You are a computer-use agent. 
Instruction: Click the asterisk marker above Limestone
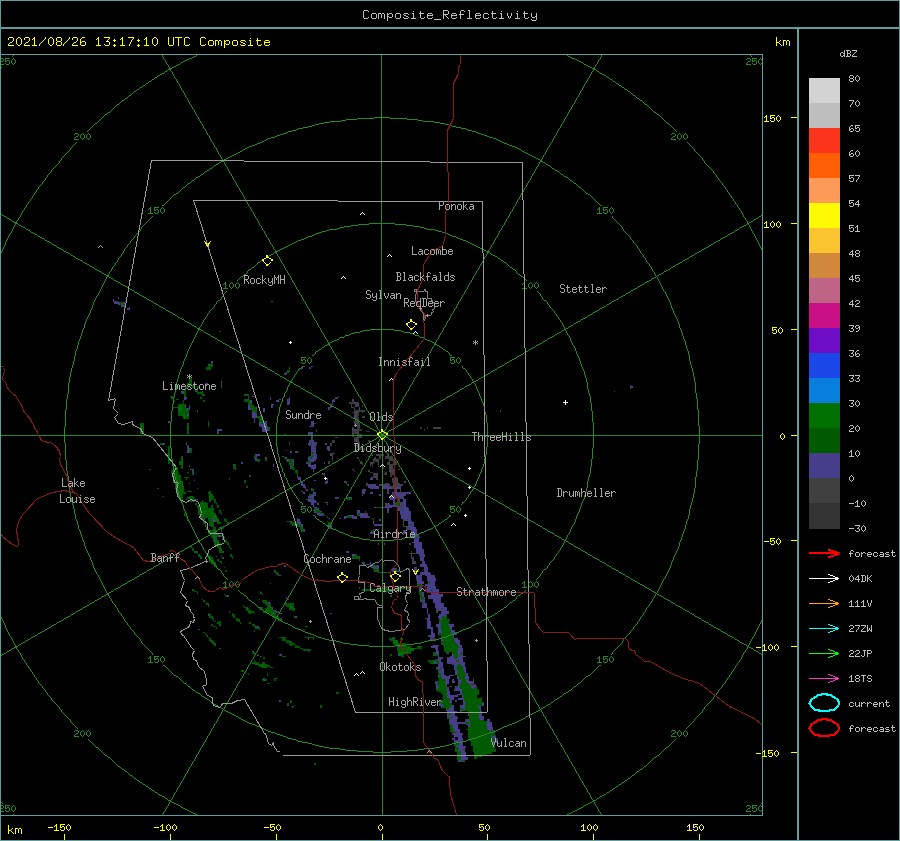click(189, 377)
